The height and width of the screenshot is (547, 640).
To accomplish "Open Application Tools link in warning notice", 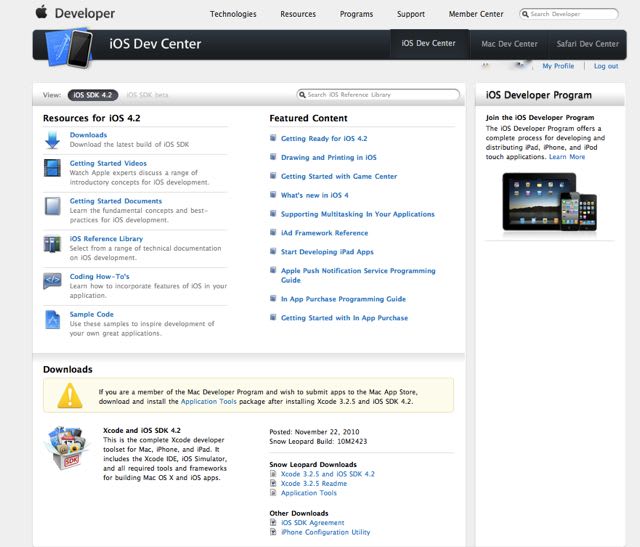I will (x=209, y=402).
